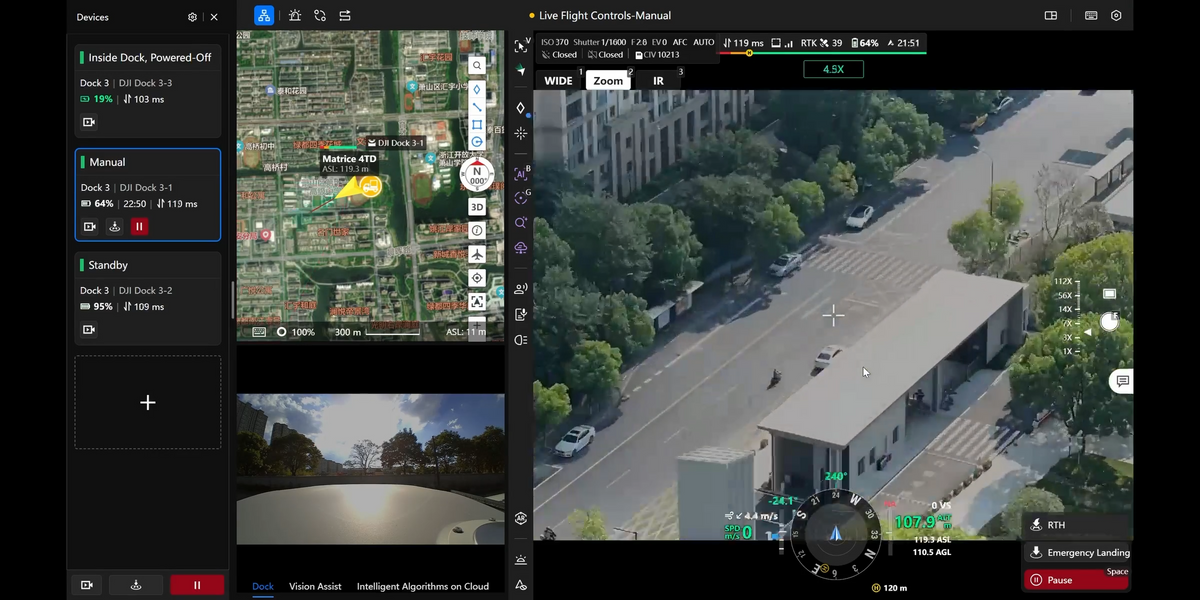Click the alarm beacon icon in top toolbar
1200x600 pixels.
[294, 16]
